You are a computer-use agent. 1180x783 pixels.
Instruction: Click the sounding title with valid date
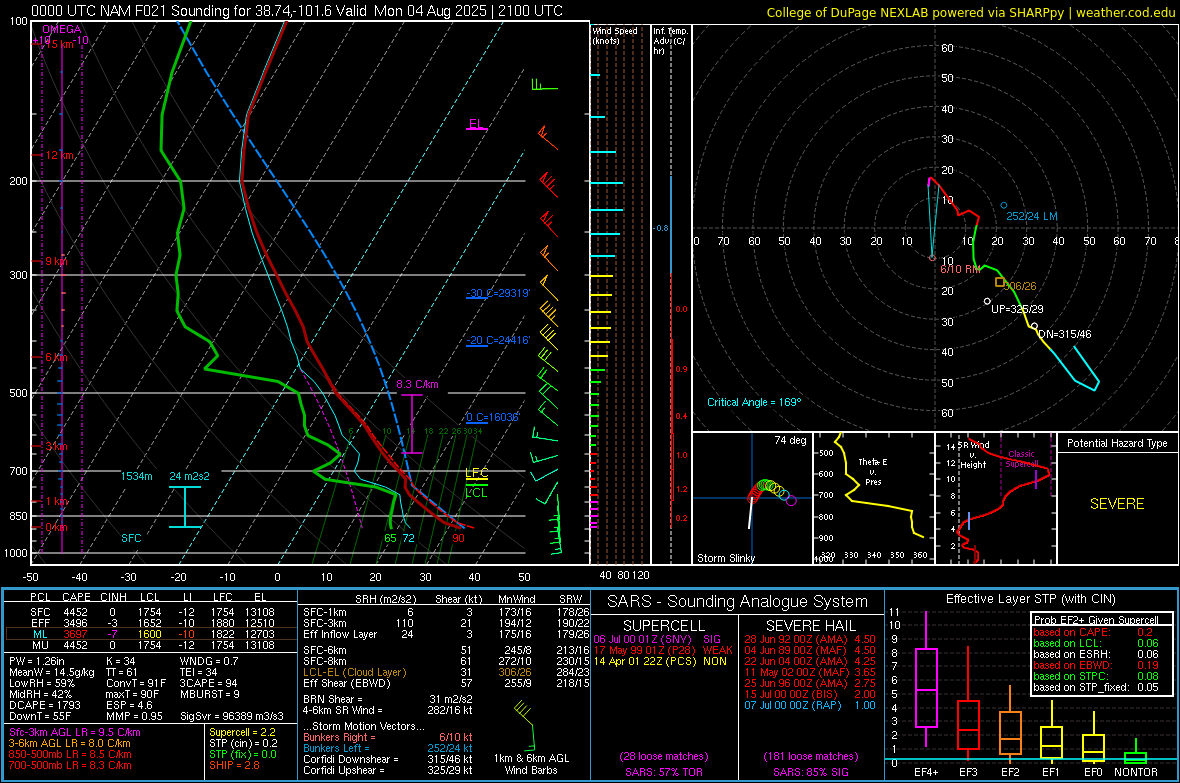point(297,11)
